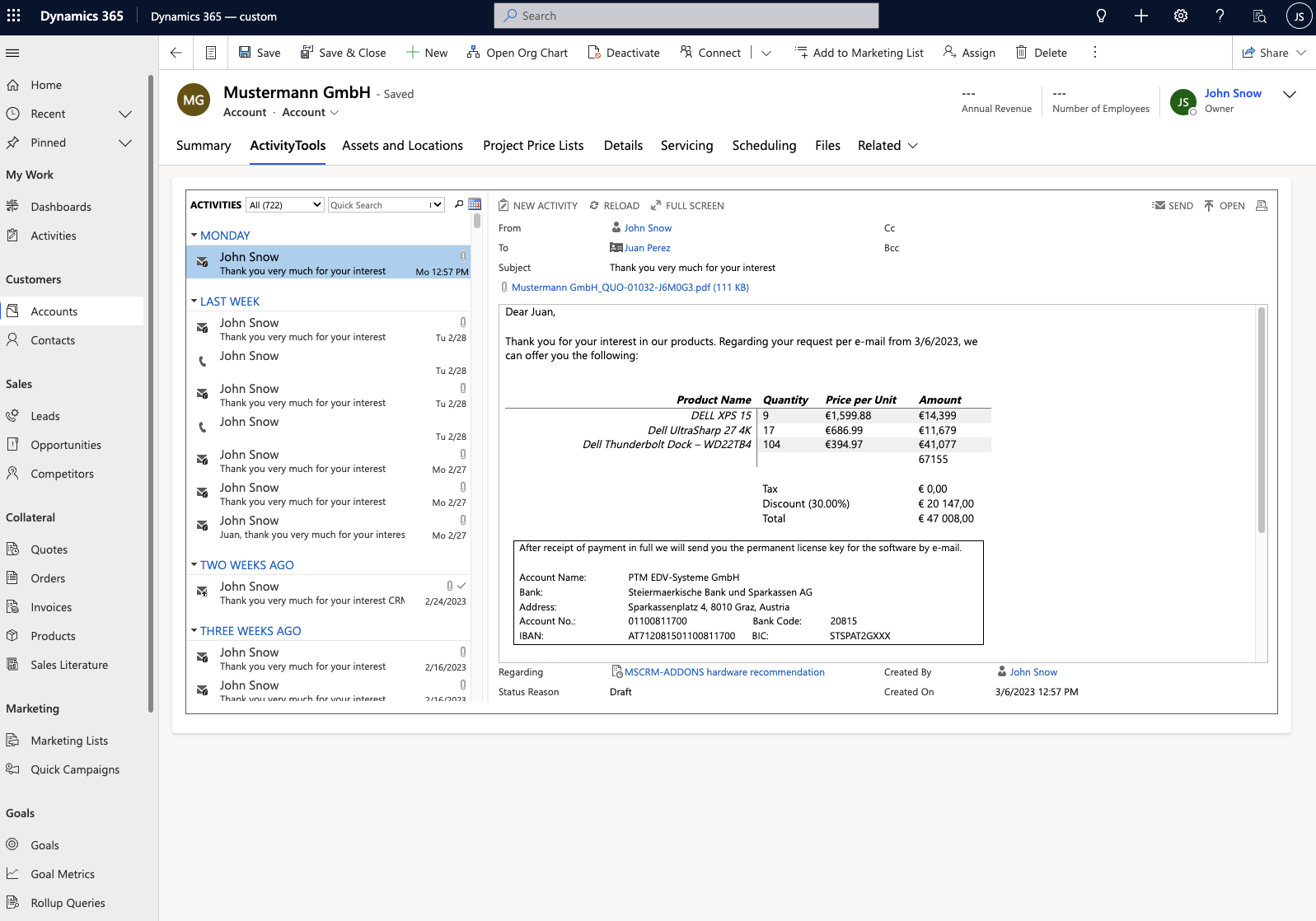The image size is (1316, 921).
Task: Click the Save button
Action: click(260, 53)
